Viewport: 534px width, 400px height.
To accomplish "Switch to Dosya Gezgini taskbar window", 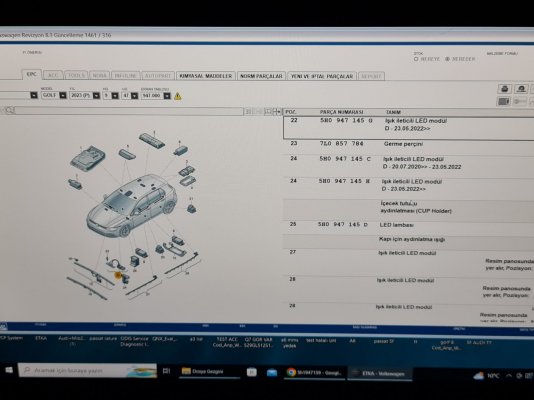I will point(208,371).
